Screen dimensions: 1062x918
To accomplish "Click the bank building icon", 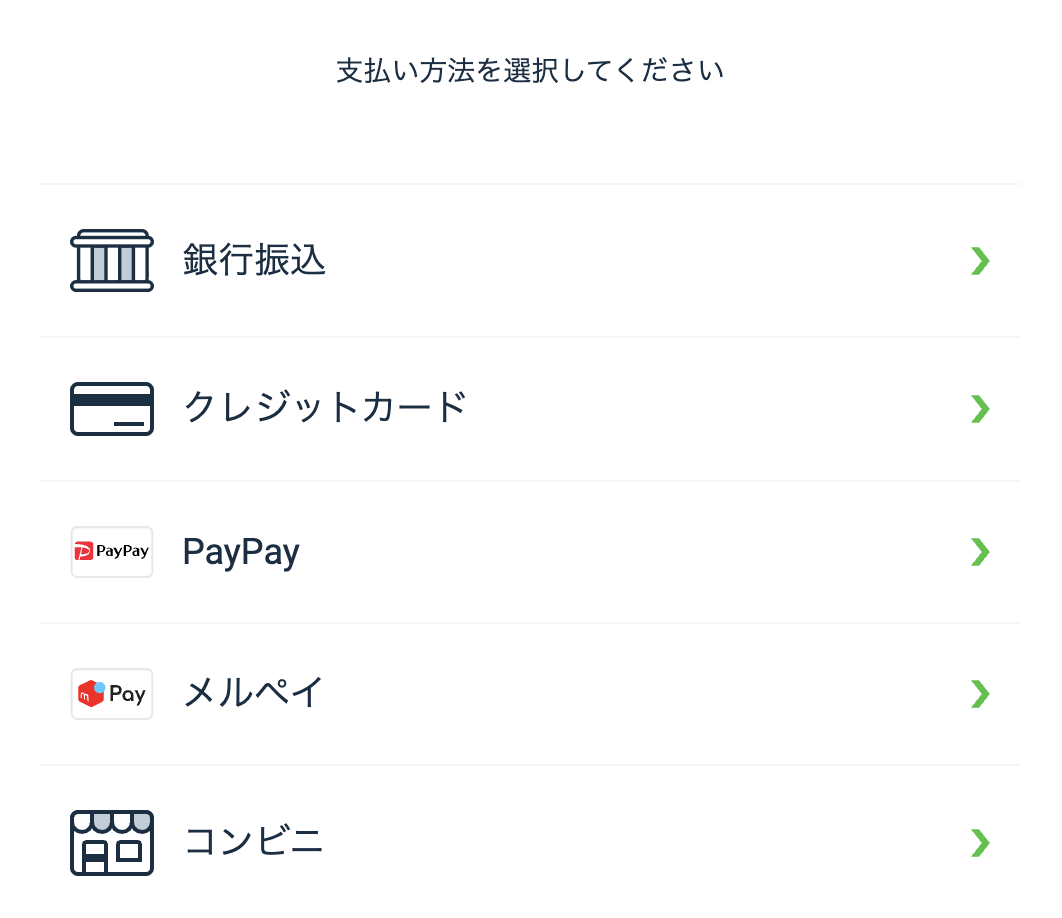I will 112,261.
